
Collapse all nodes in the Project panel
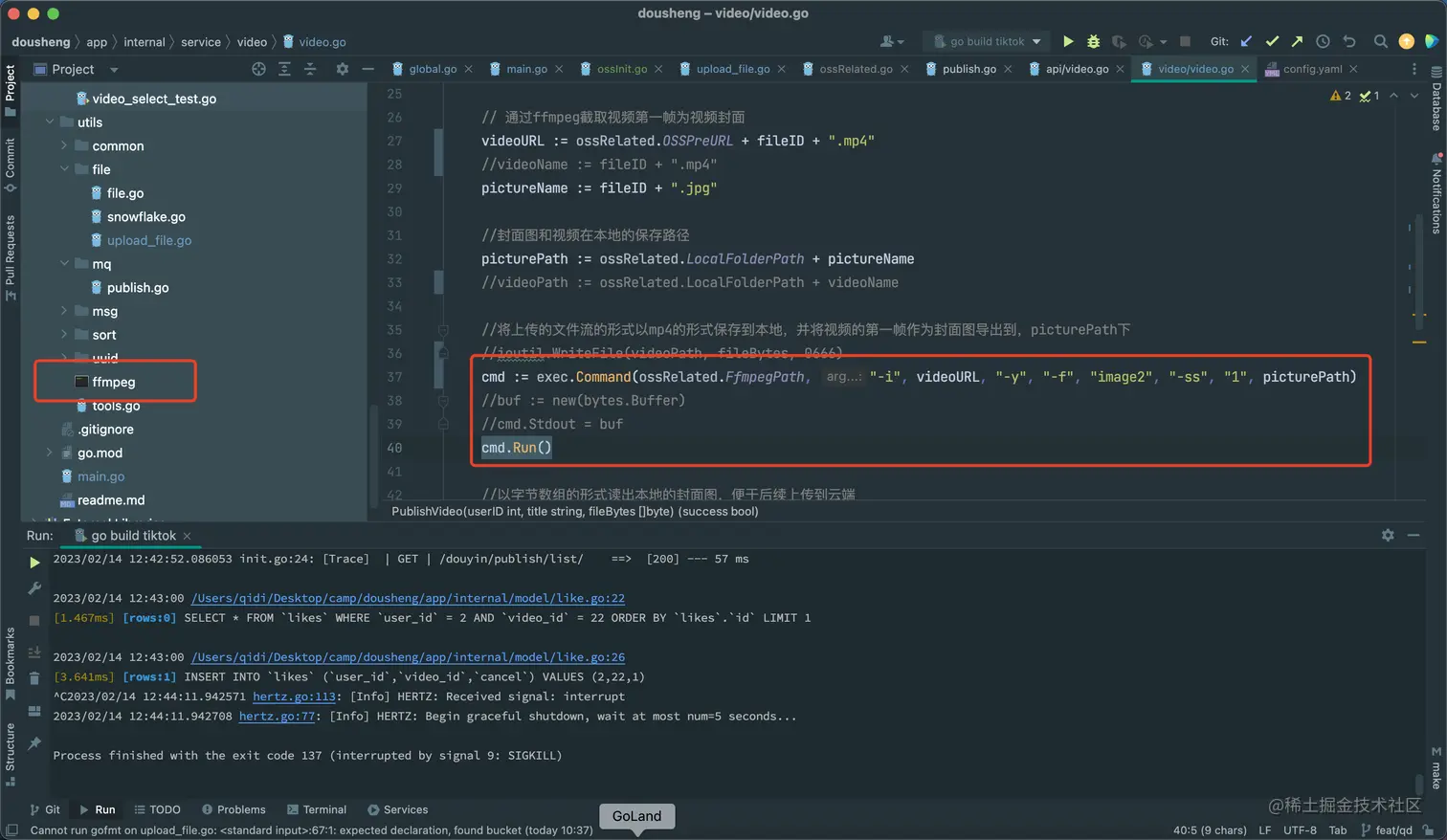coord(310,69)
